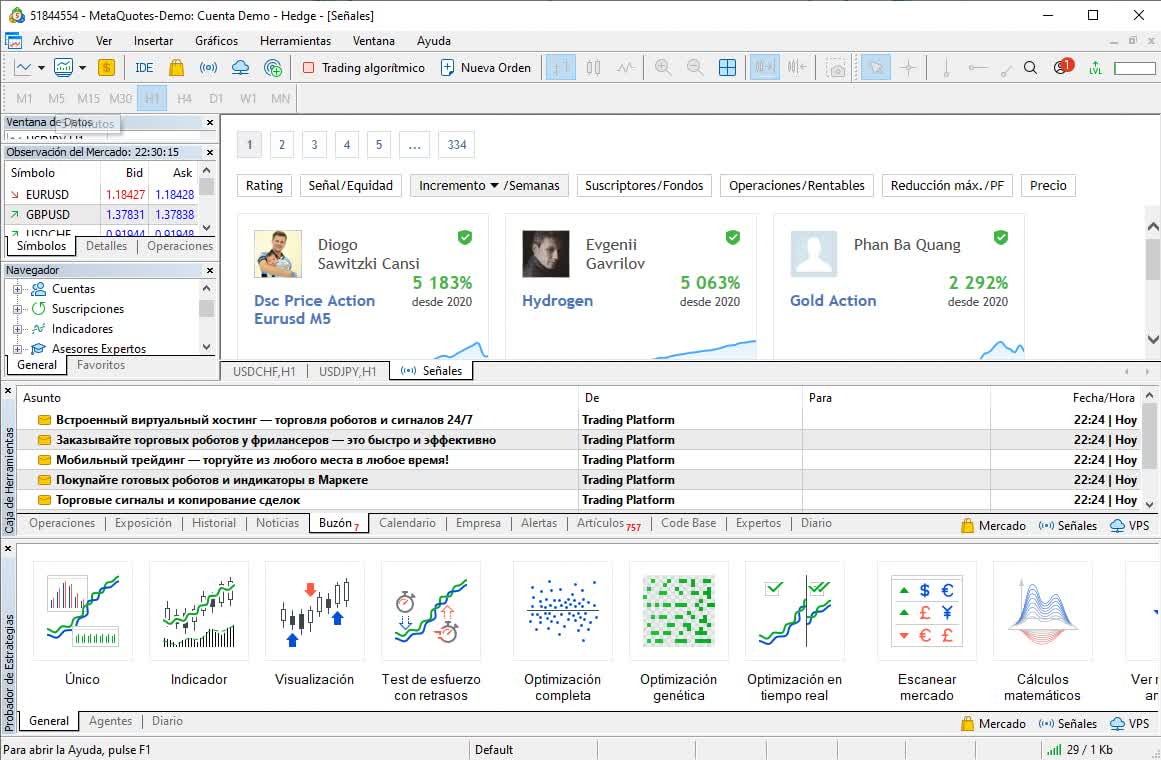Select Optimización genética icon
Viewport: 1161px width, 760px height.
click(x=678, y=611)
